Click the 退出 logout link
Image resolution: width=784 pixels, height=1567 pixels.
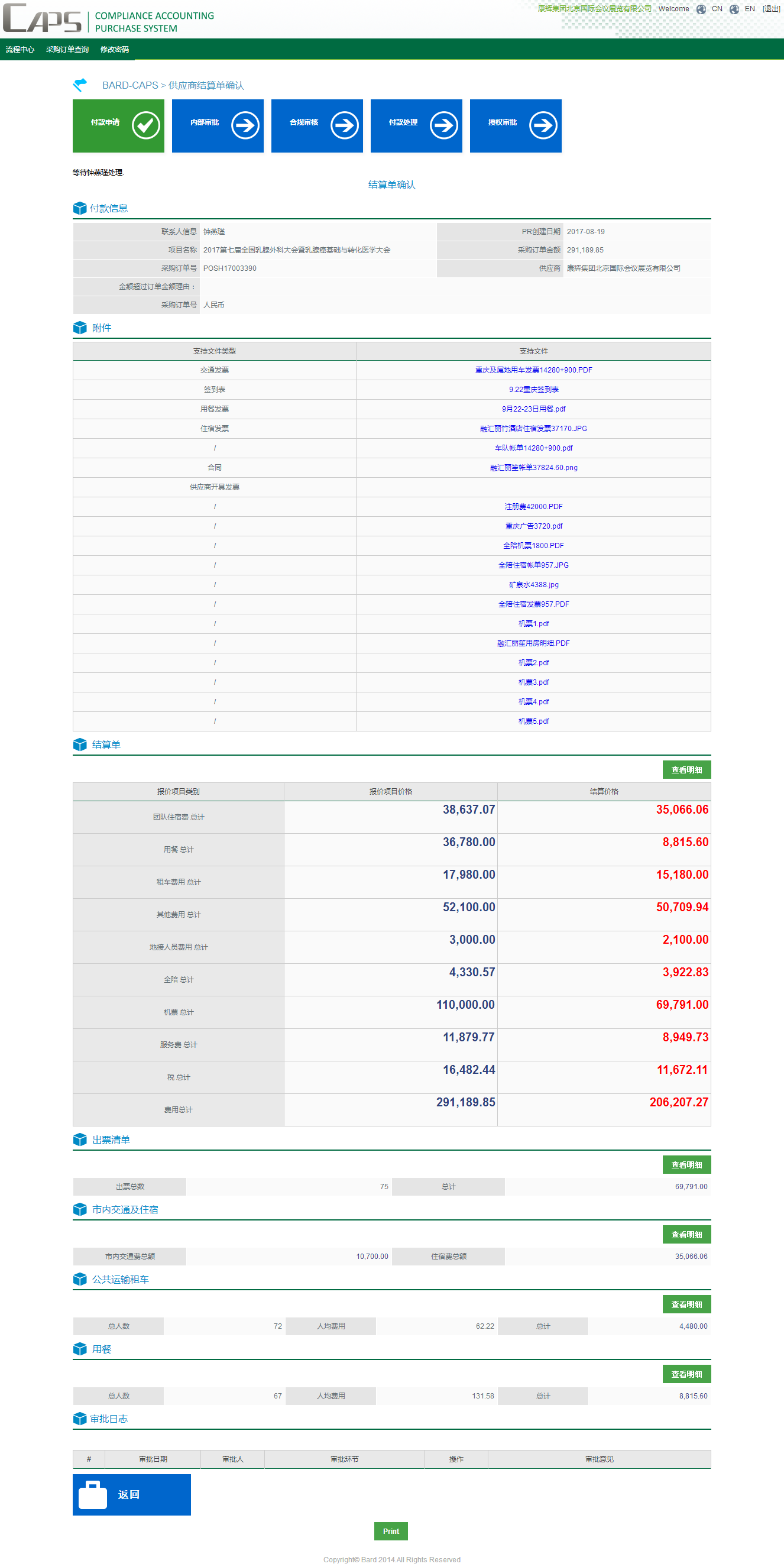(x=771, y=9)
